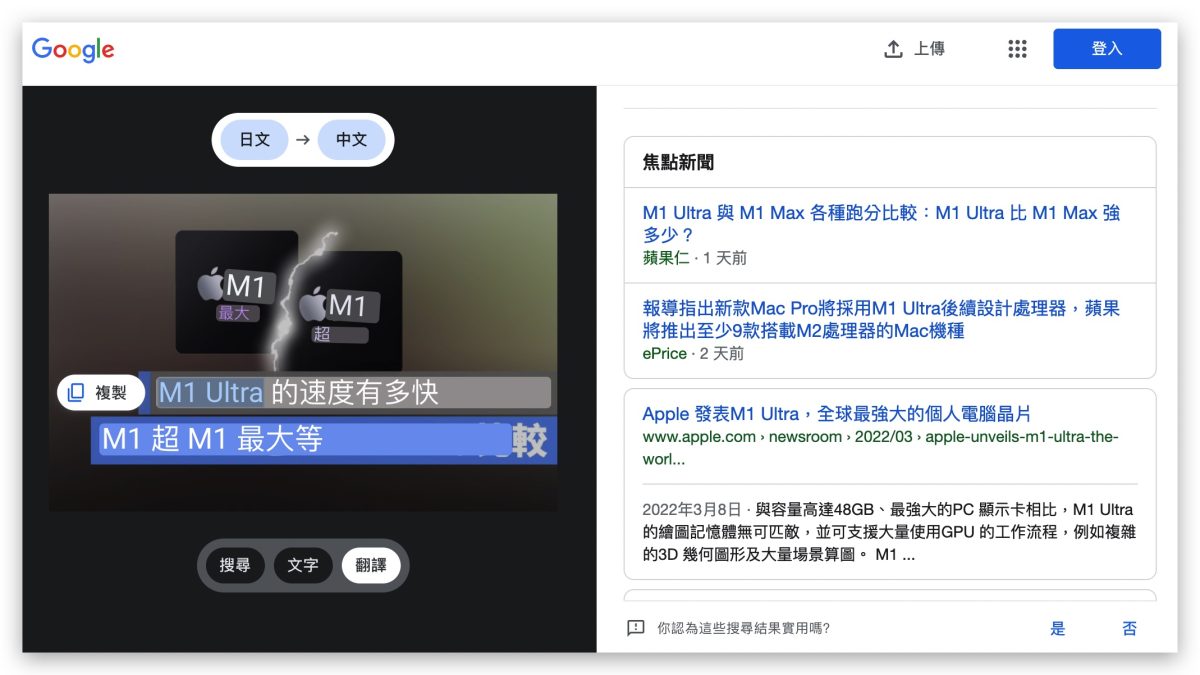Click the 上傳 upload label

(x=929, y=49)
